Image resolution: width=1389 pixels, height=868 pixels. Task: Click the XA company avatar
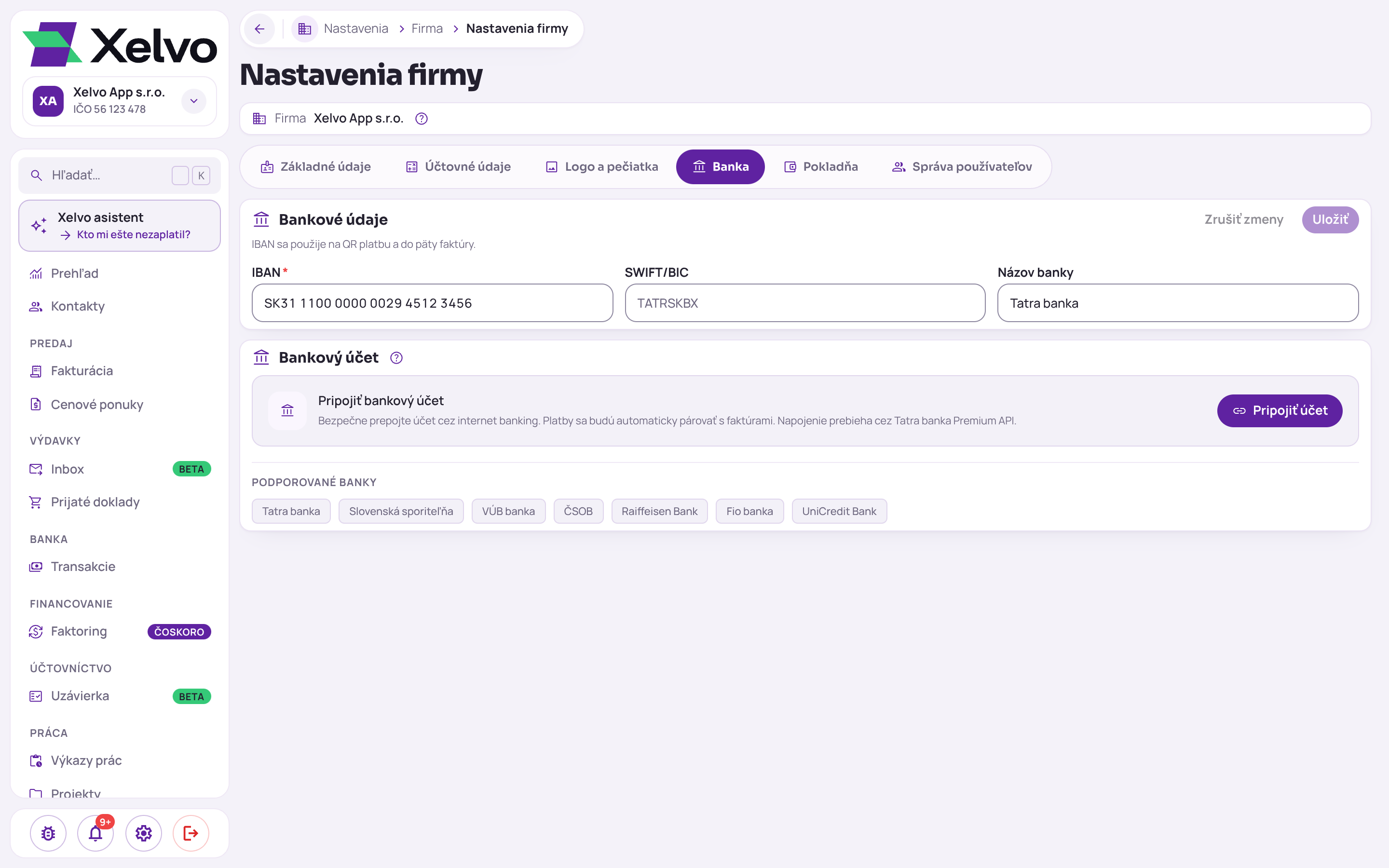[x=48, y=101]
